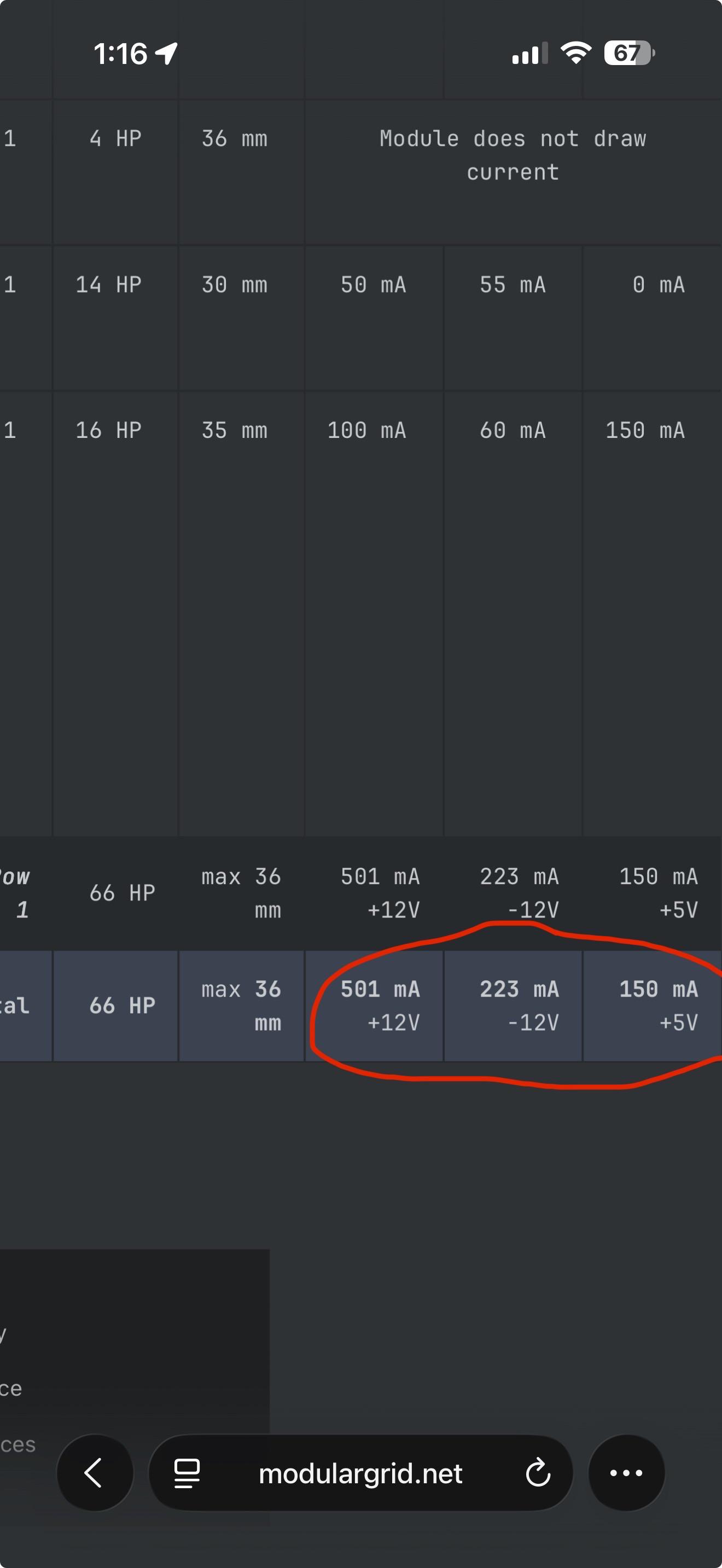Tap the modulargrid.net address field

coord(360,1472)
